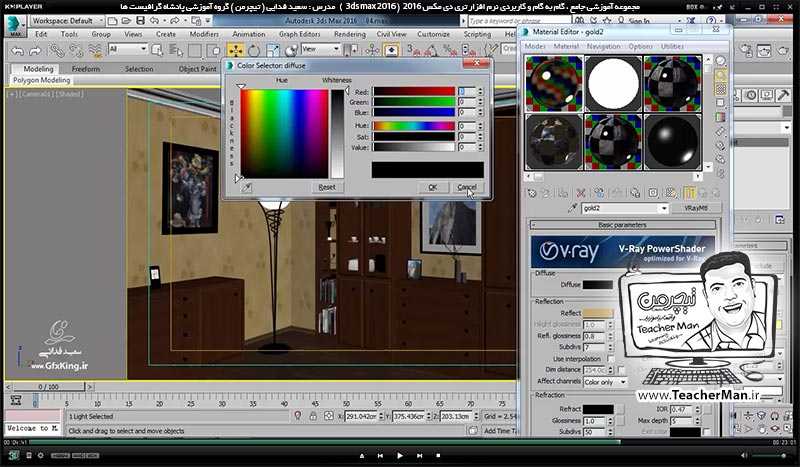Image resolution: width=800 pixels, height=467 pixels.
Task: Click the Red value input field
Action: (x=466, y=91)
